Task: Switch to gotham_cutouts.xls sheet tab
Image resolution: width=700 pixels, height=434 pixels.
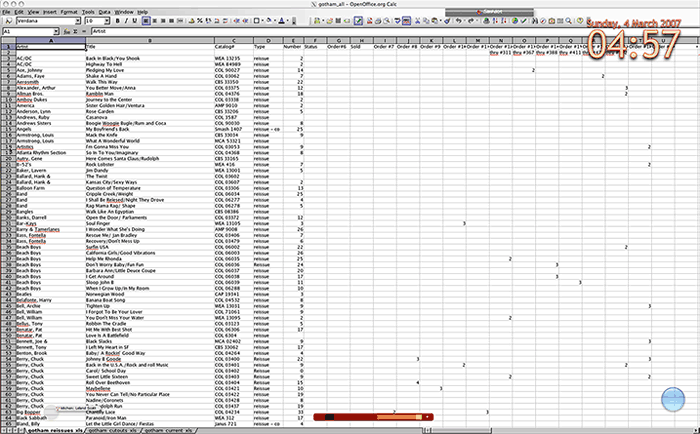Action: click(113, 430)
